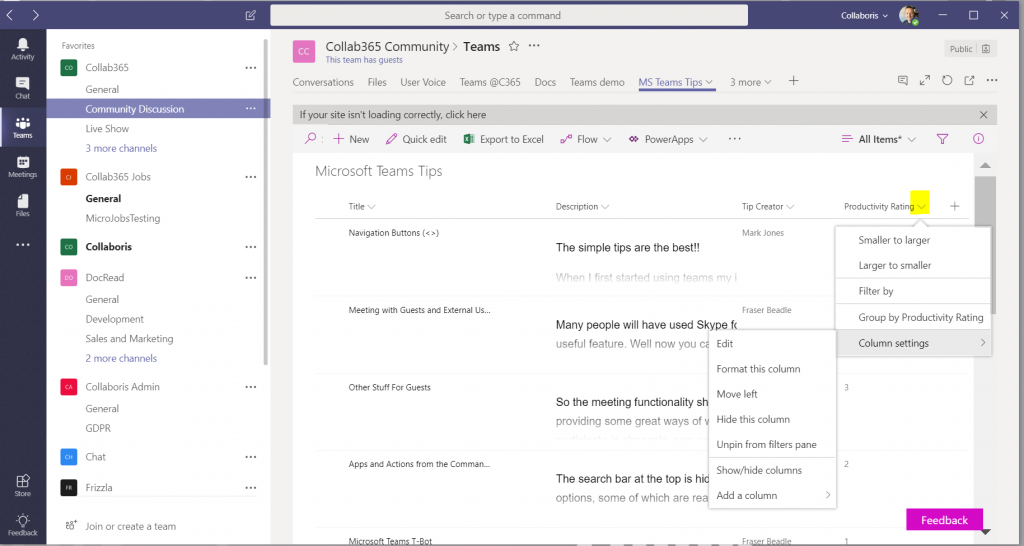Open Chat from the left rail
Viewport: 1024px width, 546px height.
click(x=23, y=88)
